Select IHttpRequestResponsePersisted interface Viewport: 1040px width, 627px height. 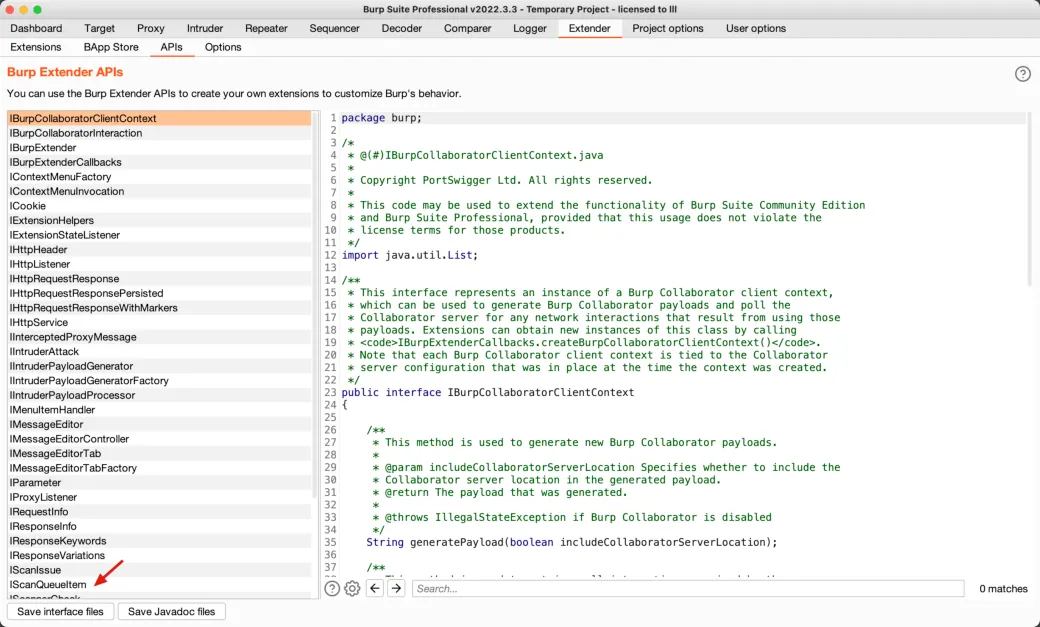[x=159, y=293]
